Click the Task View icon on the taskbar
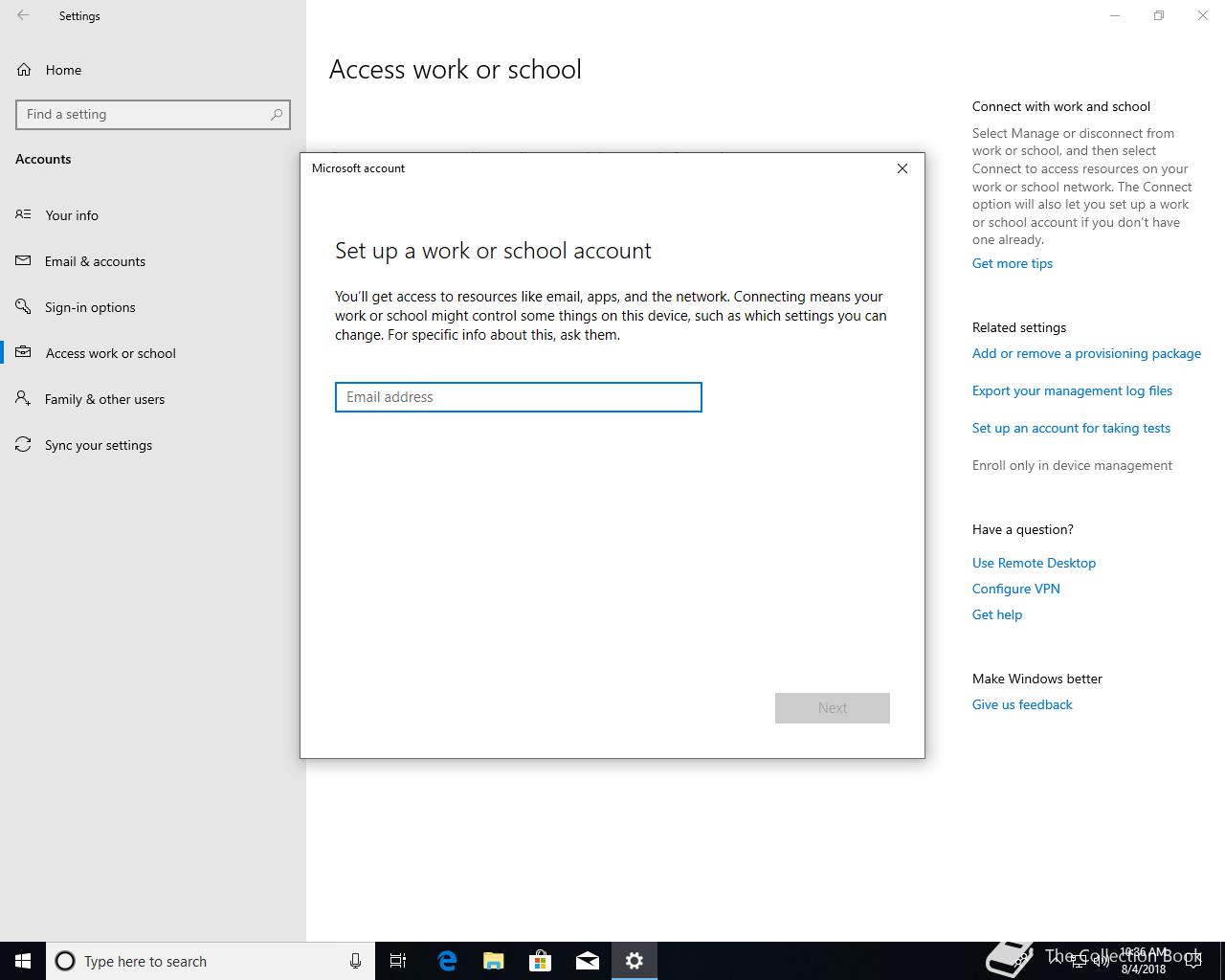 [x=398, y=961]
